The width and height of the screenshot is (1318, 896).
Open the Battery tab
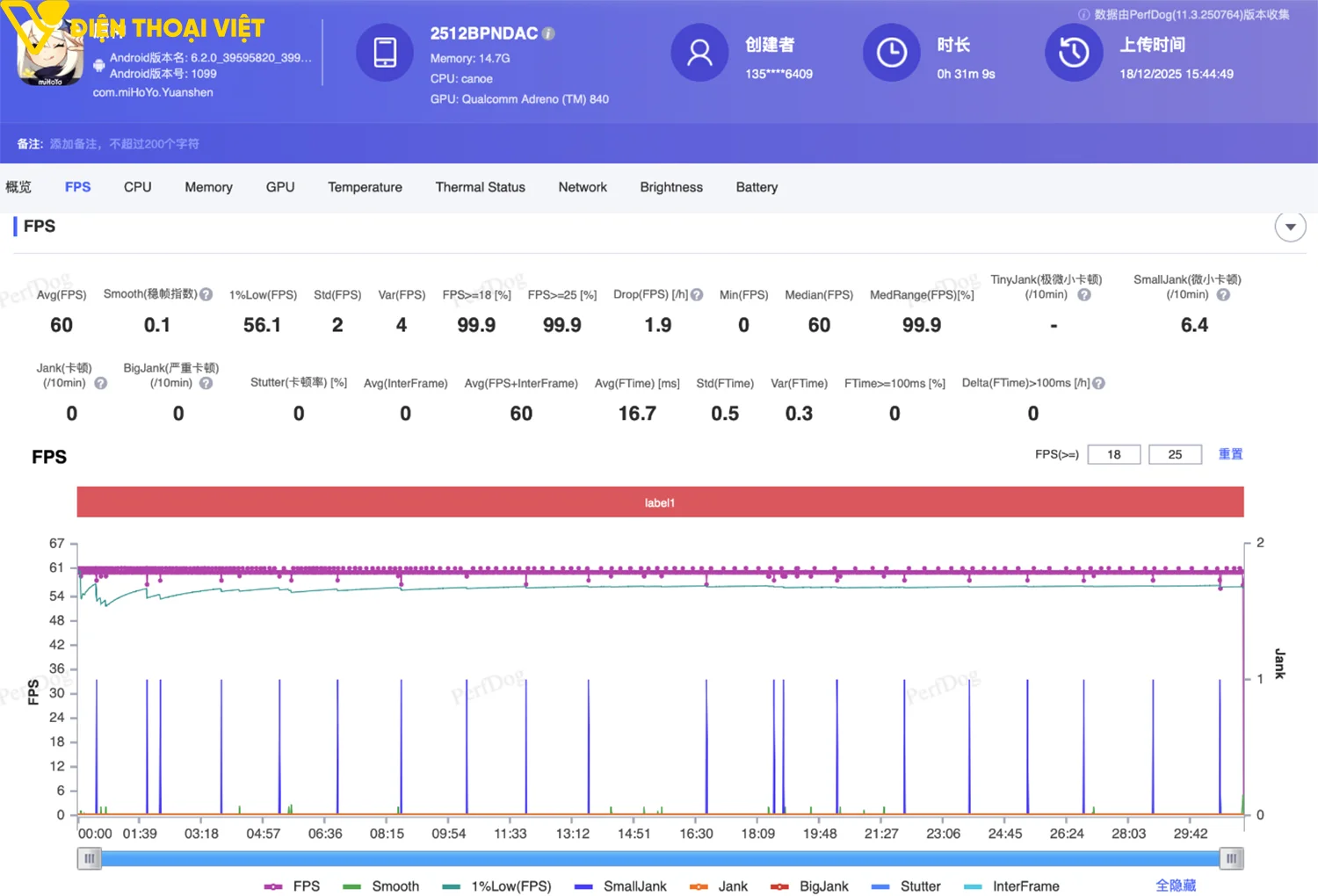[756, 187]
